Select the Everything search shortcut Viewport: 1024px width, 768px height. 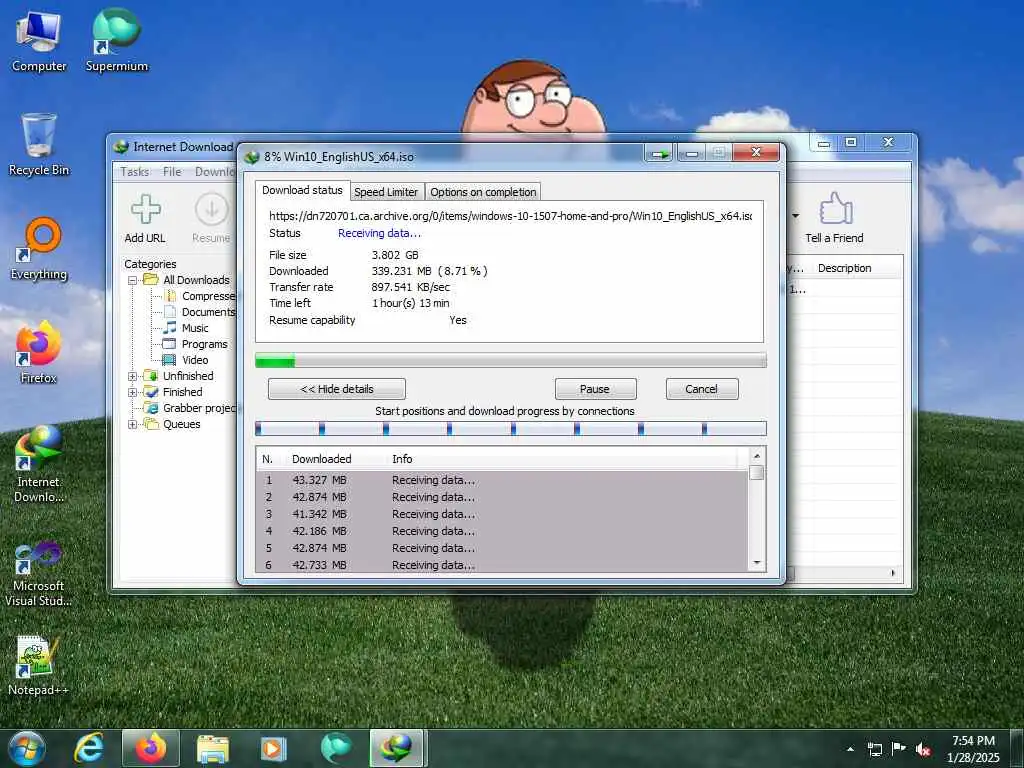(39, 249)
